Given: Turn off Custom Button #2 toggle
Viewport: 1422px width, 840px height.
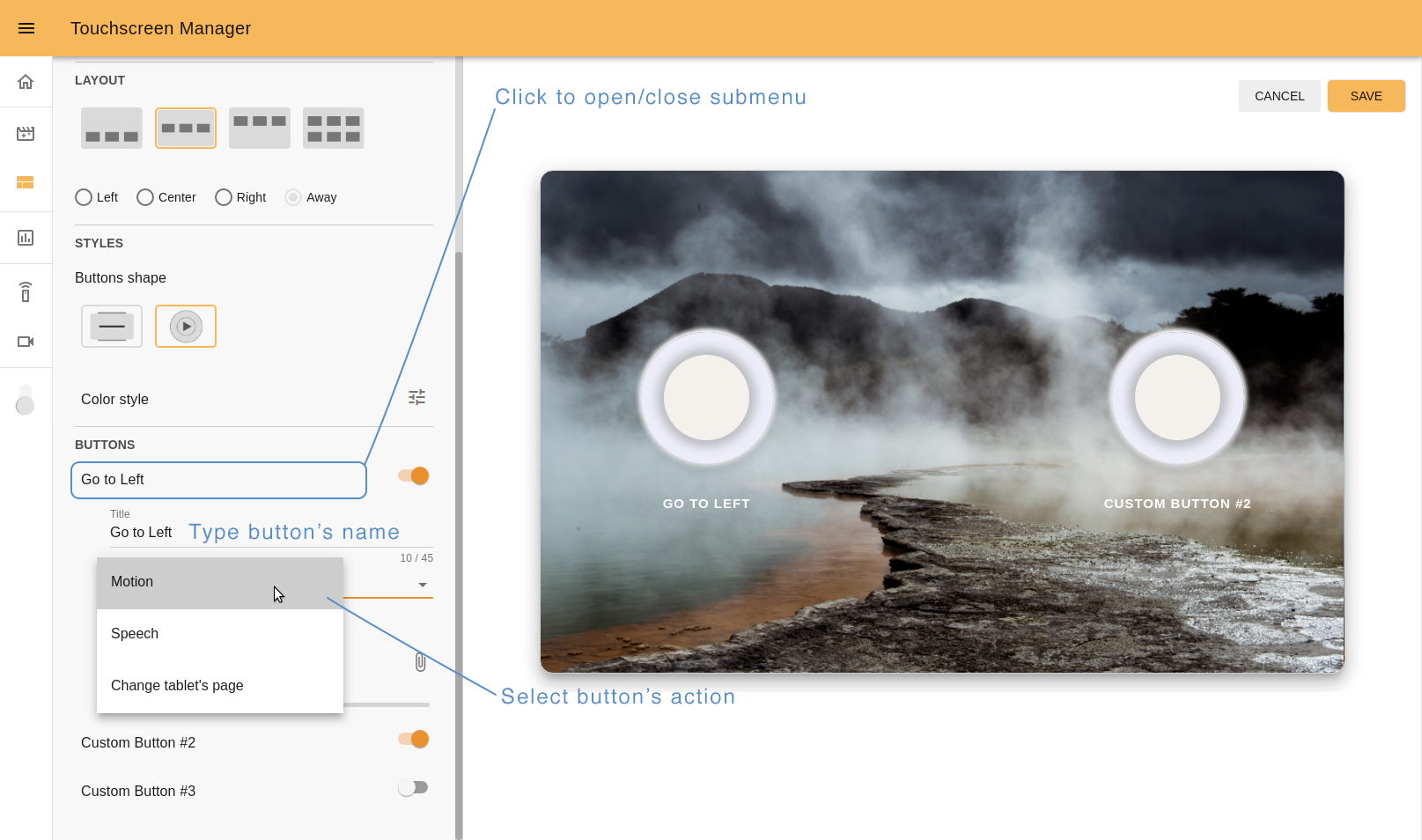Looking at the screenshot, I should click(x=414, y=740).
